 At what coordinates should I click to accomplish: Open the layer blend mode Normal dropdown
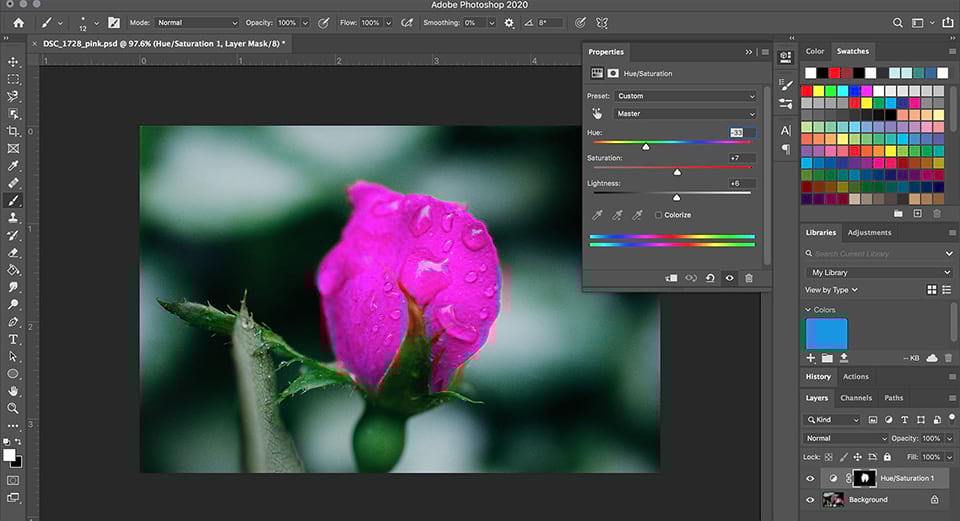click(x=845, y=438)
